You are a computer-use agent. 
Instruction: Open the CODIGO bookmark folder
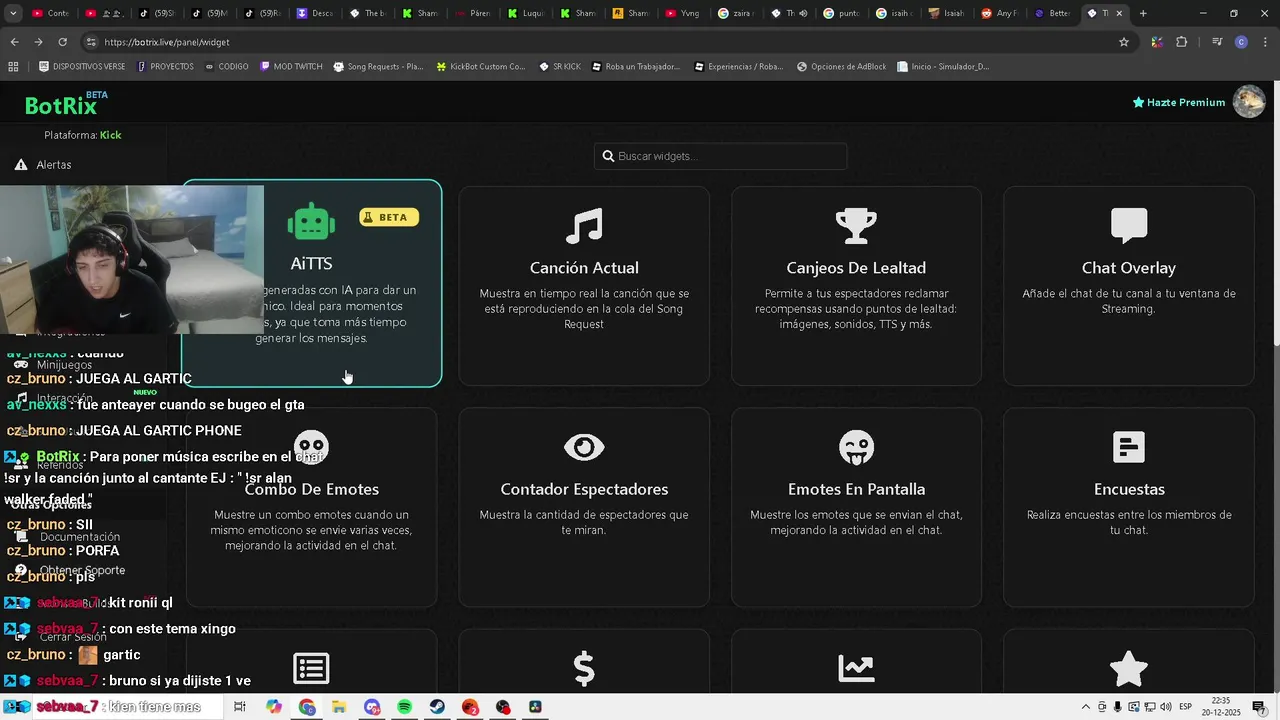[x=227, y=67]
